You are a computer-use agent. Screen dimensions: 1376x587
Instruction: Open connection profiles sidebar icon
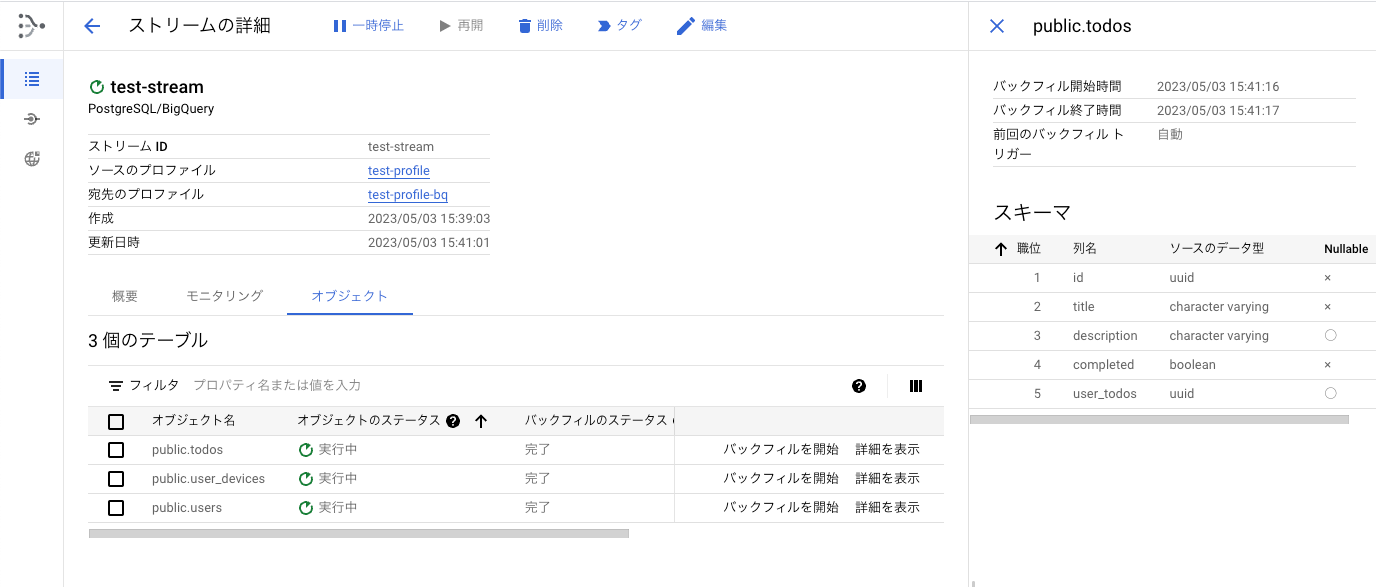tap(32, 119)
